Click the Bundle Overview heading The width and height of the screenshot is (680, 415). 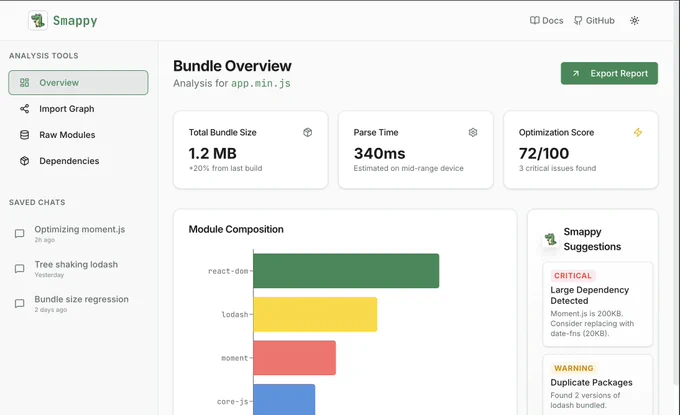pyautogui.click(x=232, y=66)
